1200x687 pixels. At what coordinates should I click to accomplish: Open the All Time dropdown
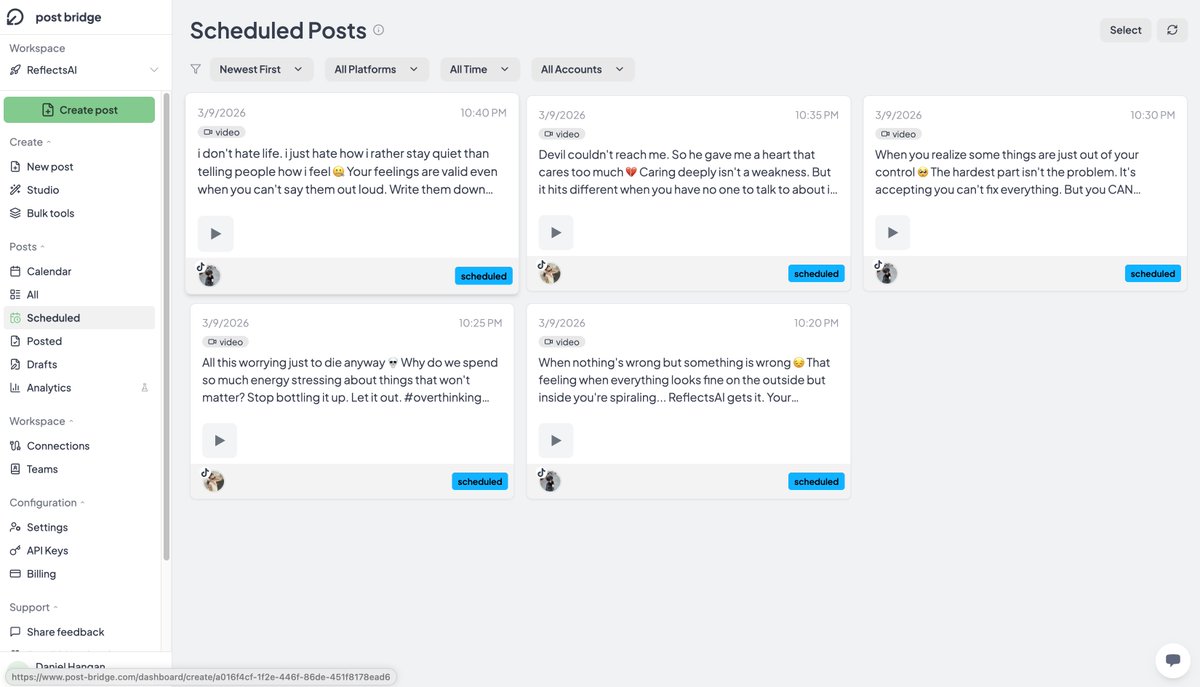coord(480,69)
